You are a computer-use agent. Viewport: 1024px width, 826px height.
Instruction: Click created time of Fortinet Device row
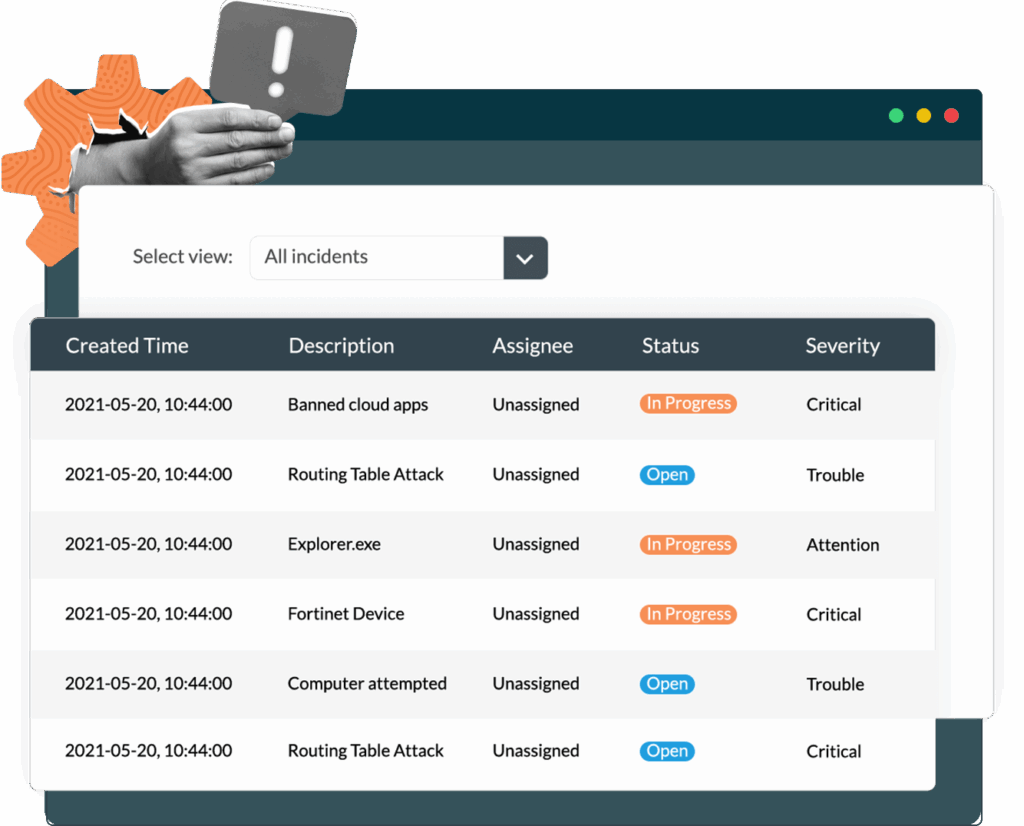click(148, 614)
